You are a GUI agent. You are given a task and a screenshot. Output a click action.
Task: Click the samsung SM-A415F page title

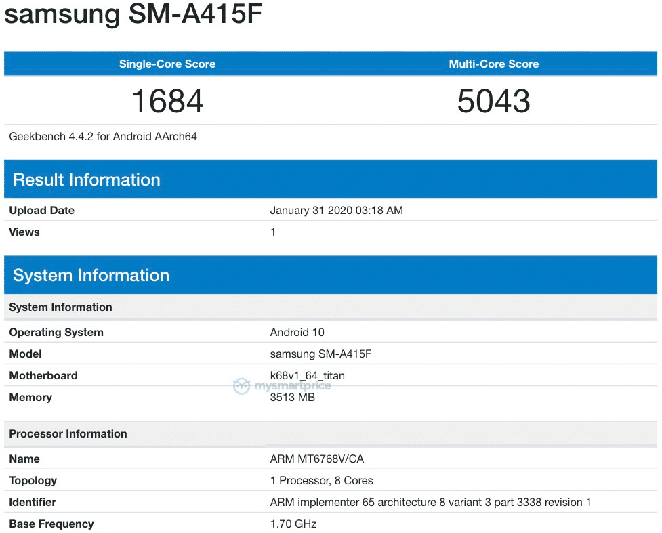(x=138, y=19)
